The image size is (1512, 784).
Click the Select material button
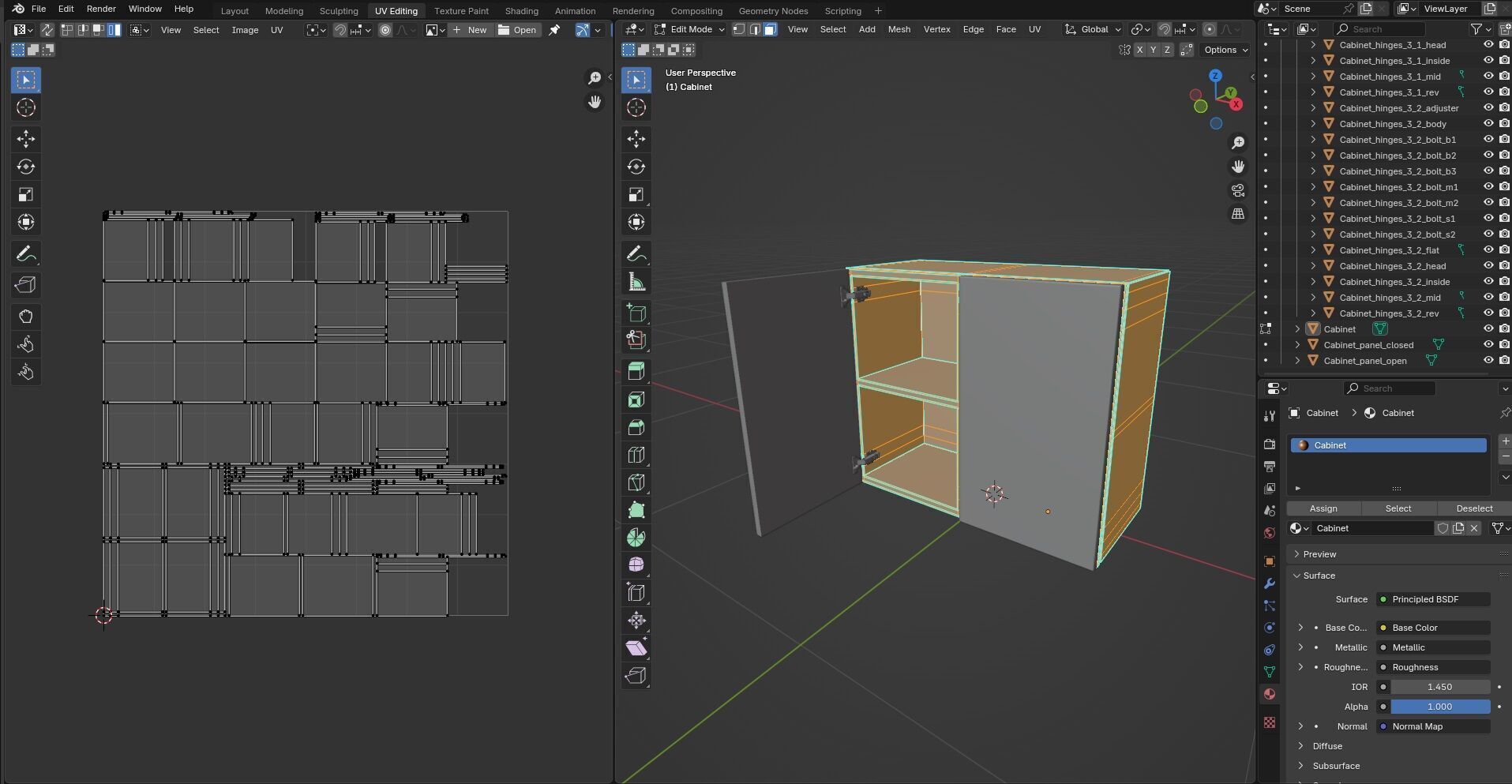coord(1398,508)
